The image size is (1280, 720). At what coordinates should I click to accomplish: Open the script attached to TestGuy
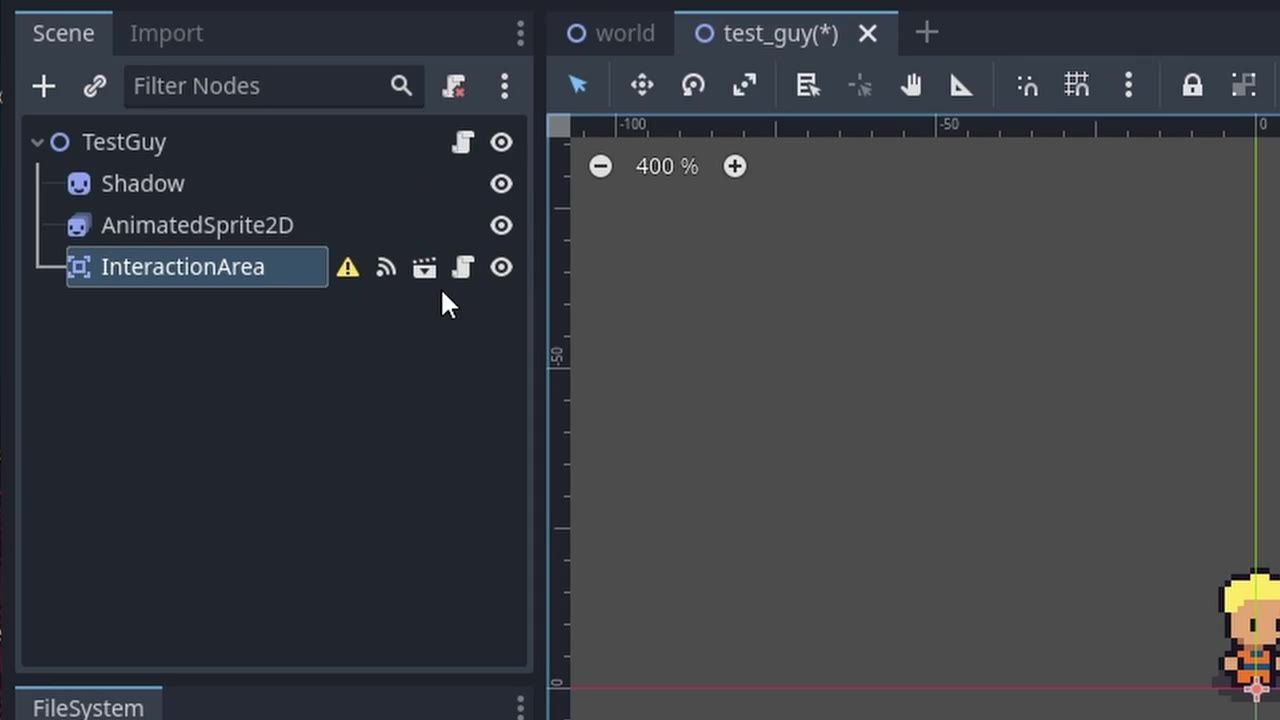[x=462, y=142]
